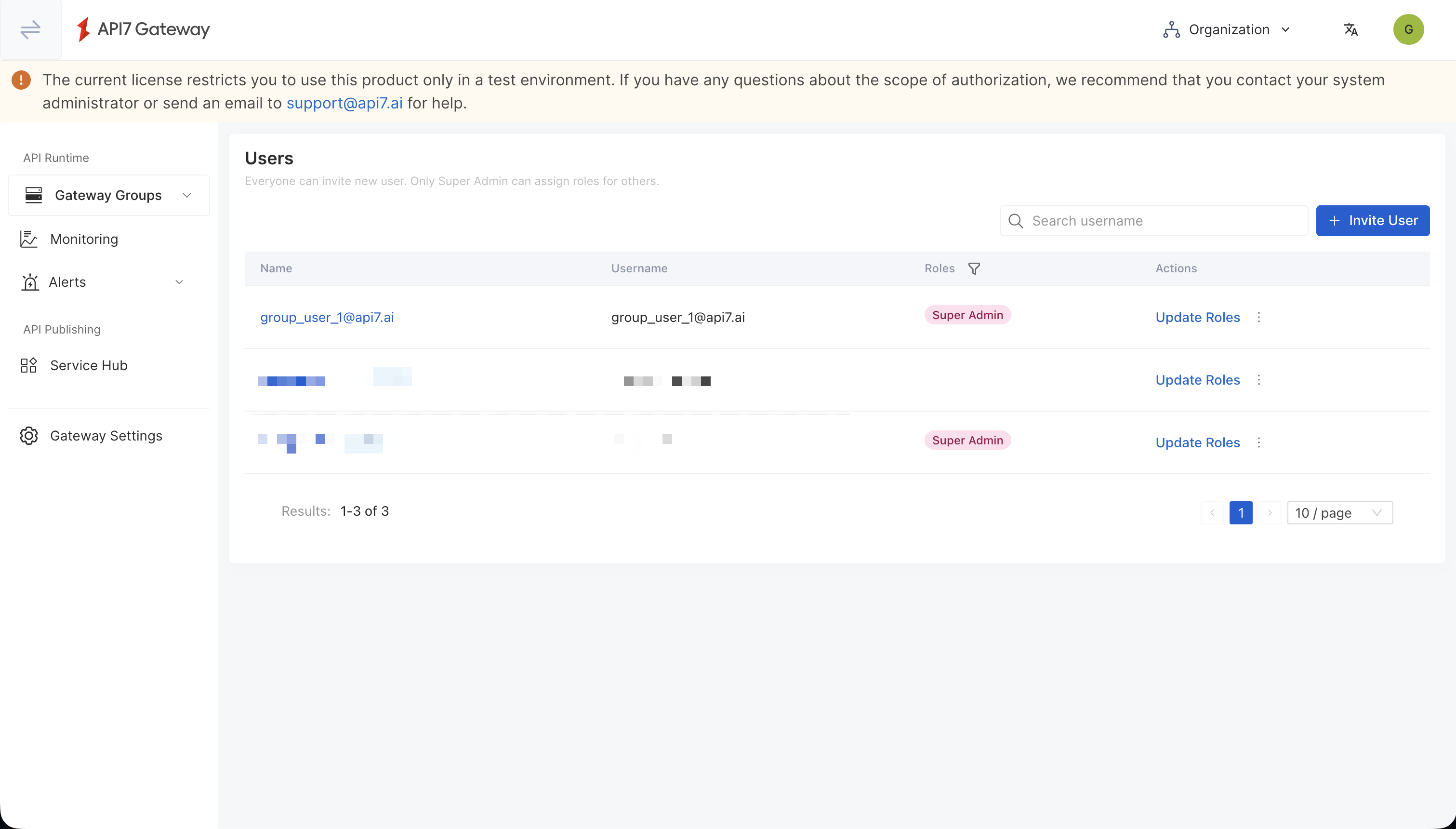Select the Service Hub icon
Image resolution: width=1456 pixels, height=829 pixels.
coord(29,365)
